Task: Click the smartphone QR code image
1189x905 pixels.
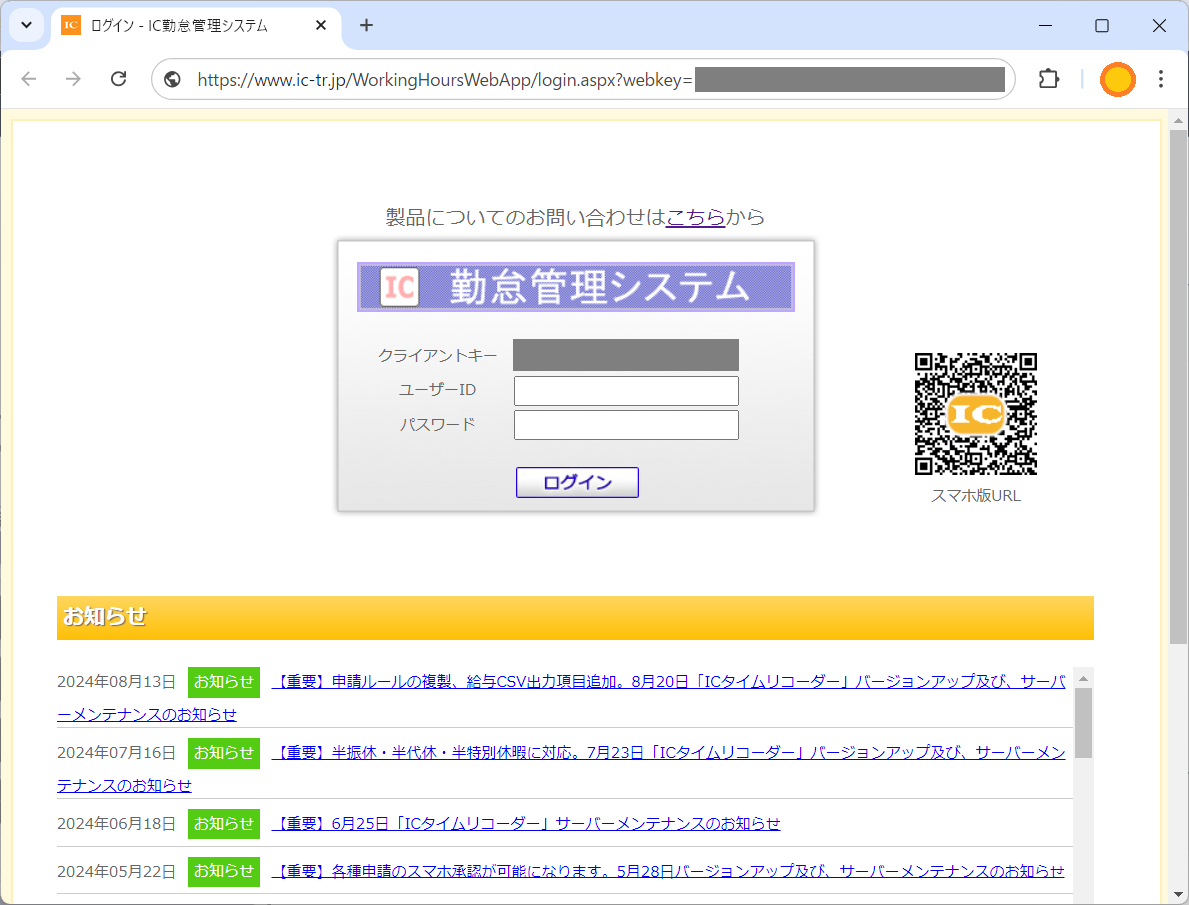Action: point(976,413)
